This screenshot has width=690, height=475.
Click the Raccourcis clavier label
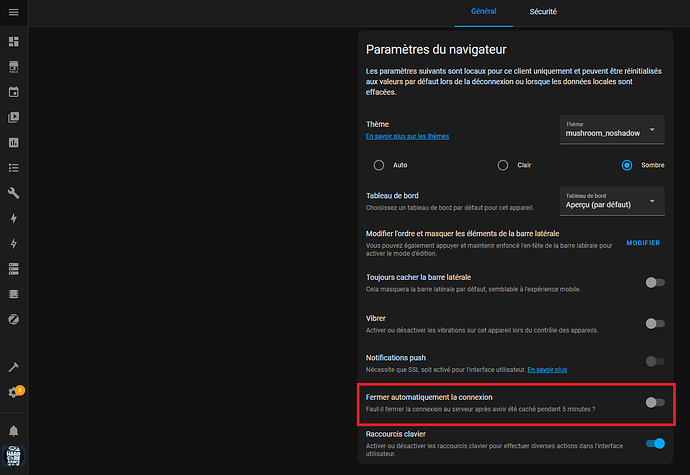coord(396,434)
